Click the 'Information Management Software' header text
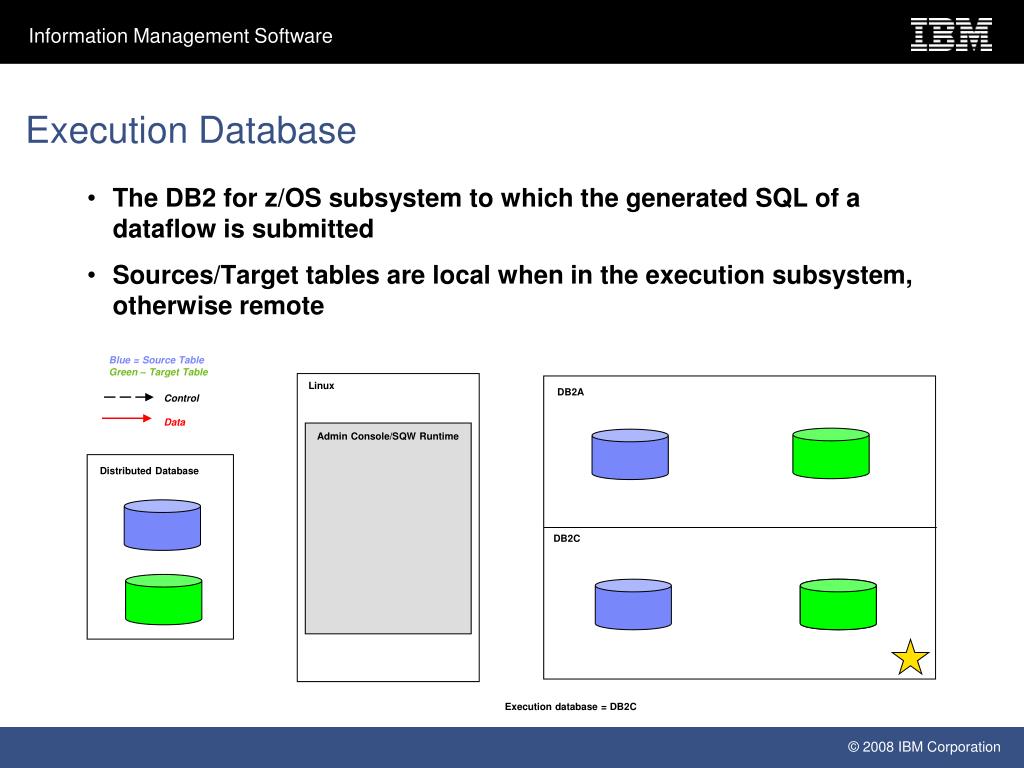Image resolution: width=1024 pixels, height=768 pixels. tap(181, 36)
